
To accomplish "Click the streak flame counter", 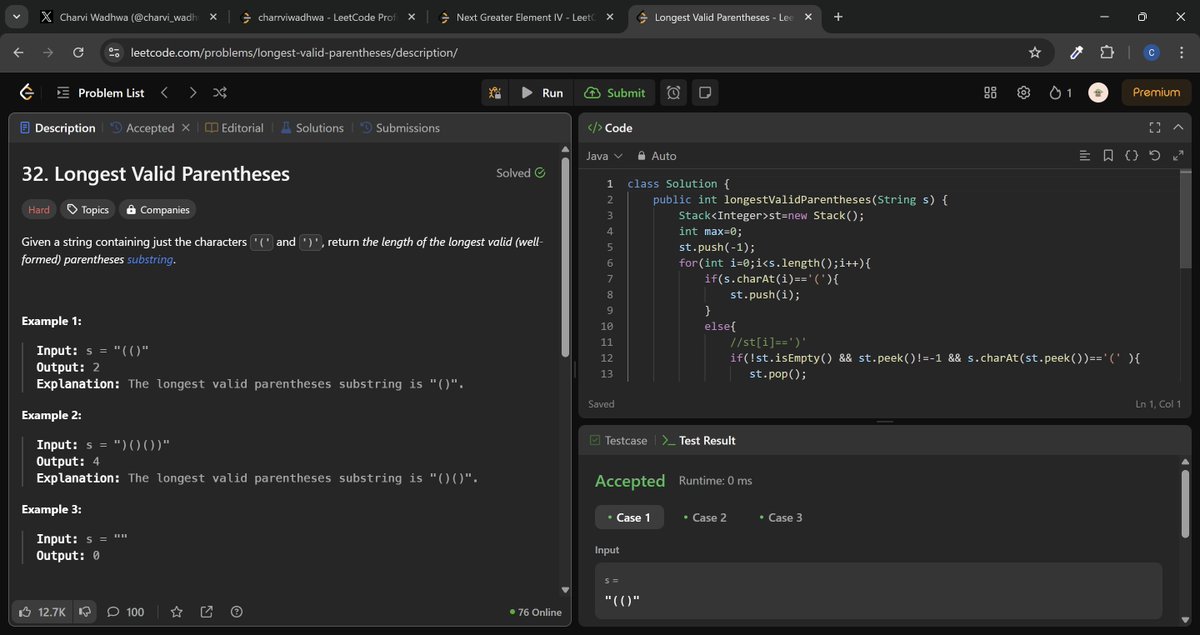I will pyautogui.click(x=1060, y=93).
